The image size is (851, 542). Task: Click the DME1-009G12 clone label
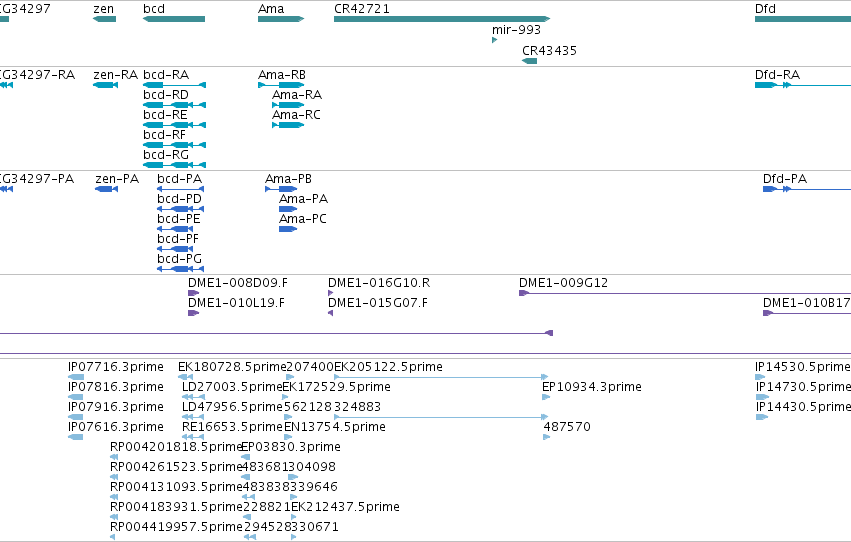(563, 283)
